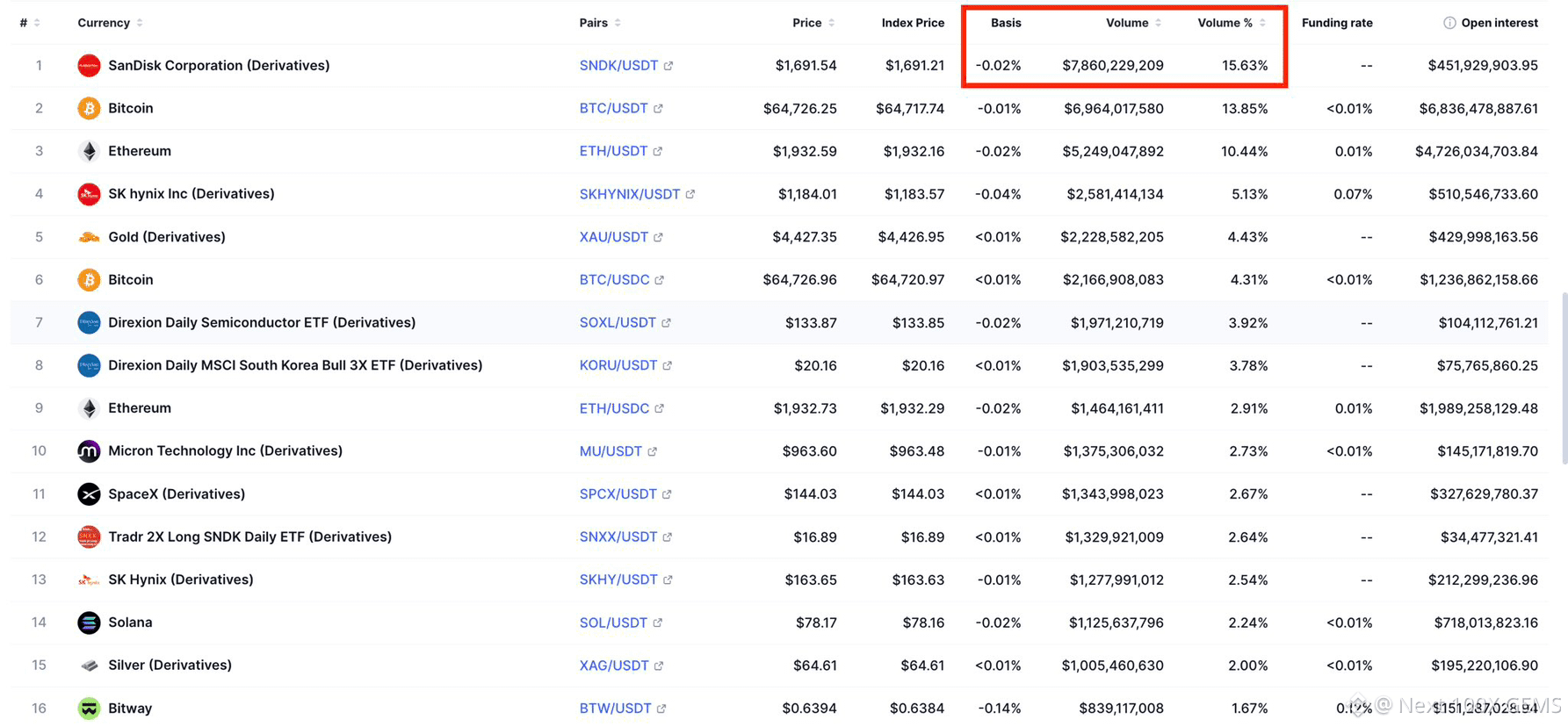Image resolution: width=1568 pixels, height=727 pixels.
Task: Click the Bitcoin logo in BTC/USDT row
Action: tap(89, 109)
